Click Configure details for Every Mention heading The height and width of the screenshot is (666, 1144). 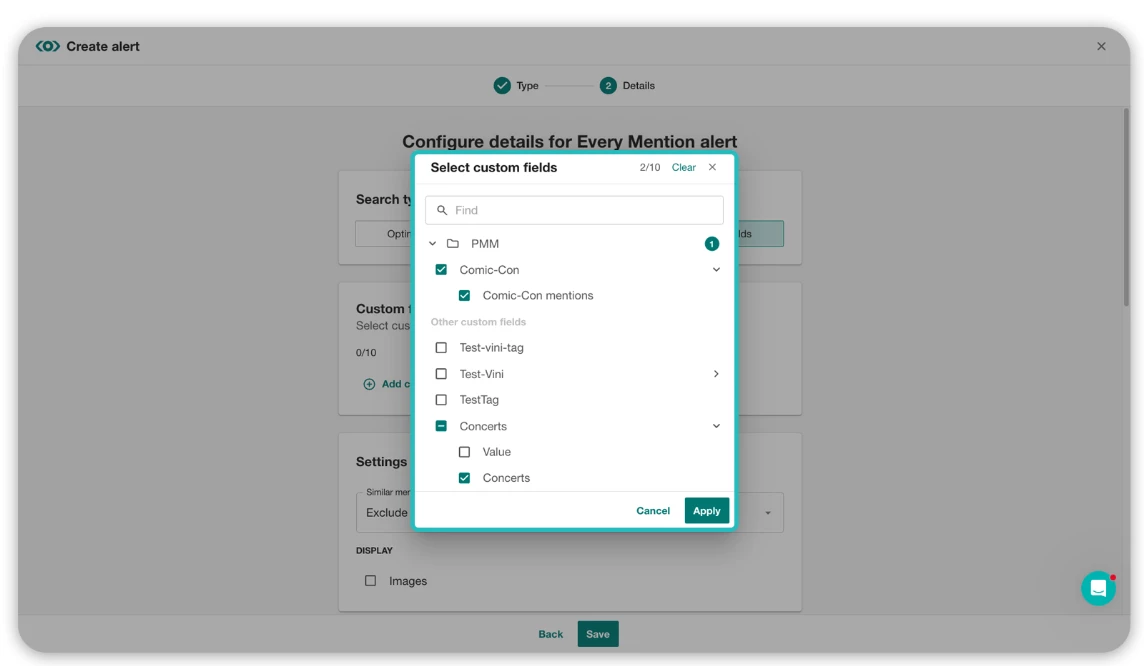tap(570, 142)
